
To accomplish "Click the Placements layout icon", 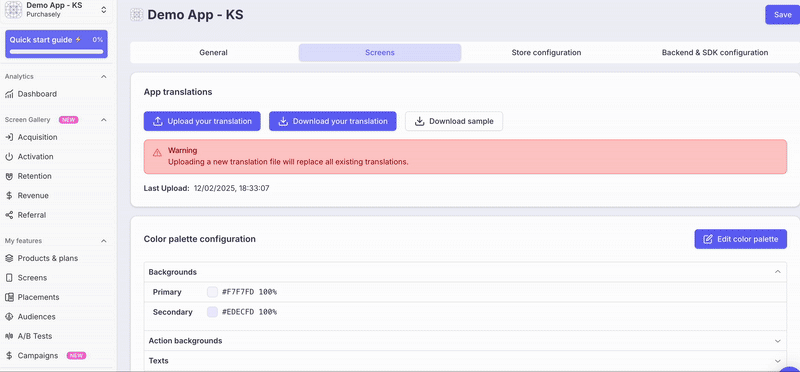I will coord(9,297).
